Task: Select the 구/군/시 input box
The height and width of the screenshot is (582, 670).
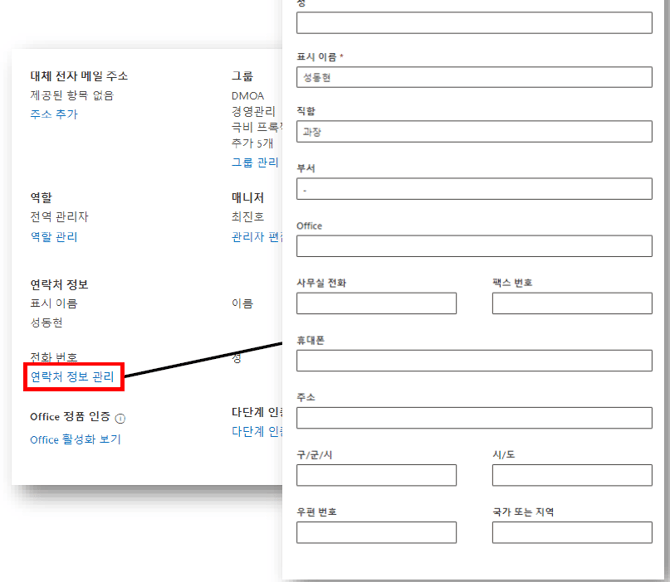Action: click(376, 475)
